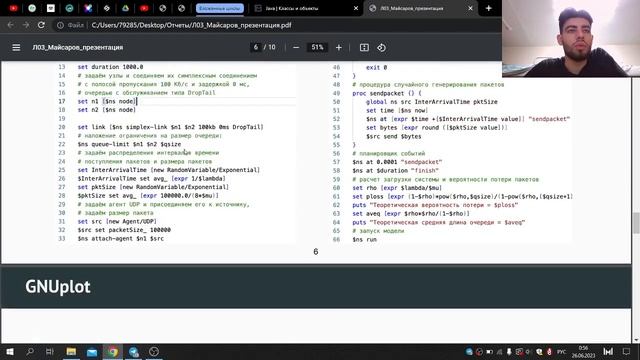This screenshot has width=640, height=360.
Task: Open the notification center icon
Action: click(x=627, y=351)
